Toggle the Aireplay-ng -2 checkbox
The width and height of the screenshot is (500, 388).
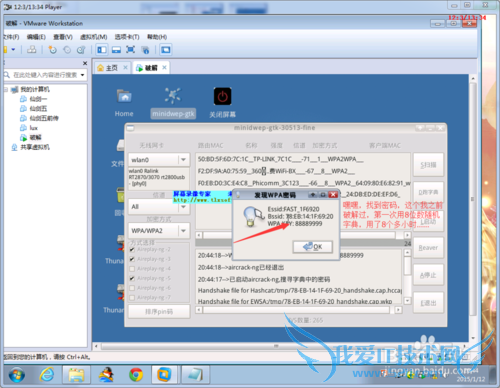pos(132,249)
